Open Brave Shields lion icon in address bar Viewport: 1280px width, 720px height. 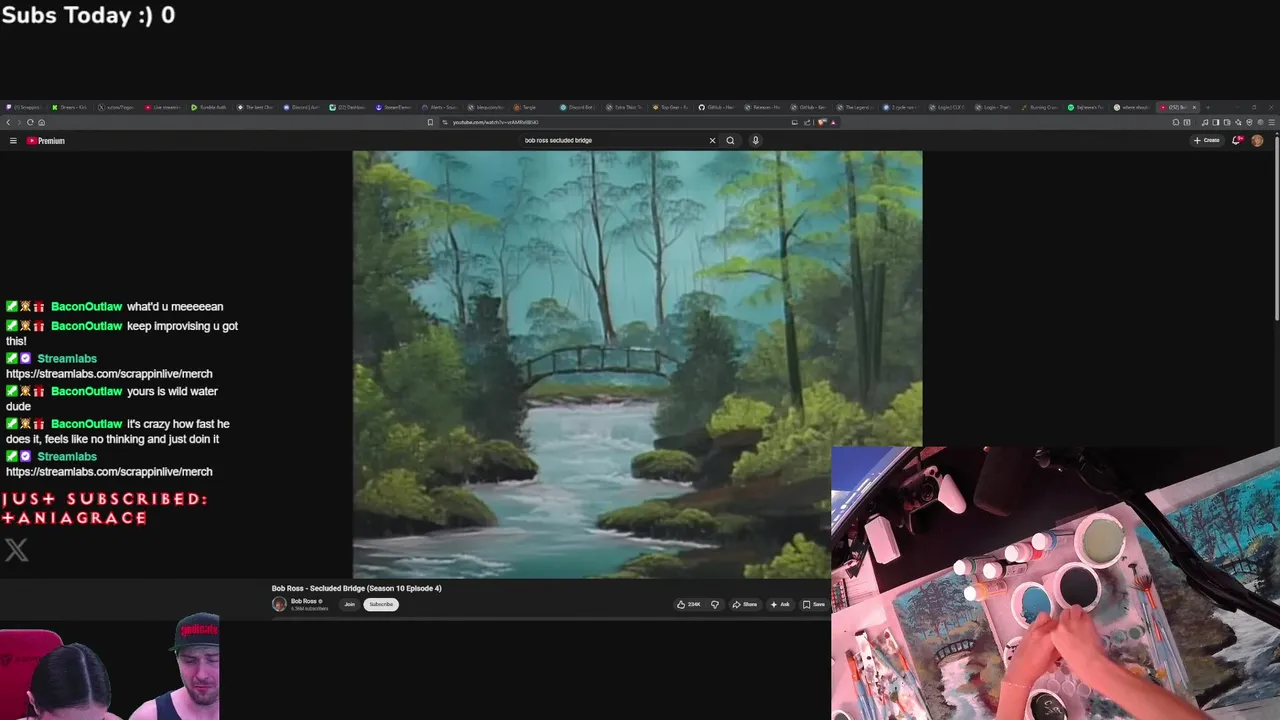tap(821, 122)
